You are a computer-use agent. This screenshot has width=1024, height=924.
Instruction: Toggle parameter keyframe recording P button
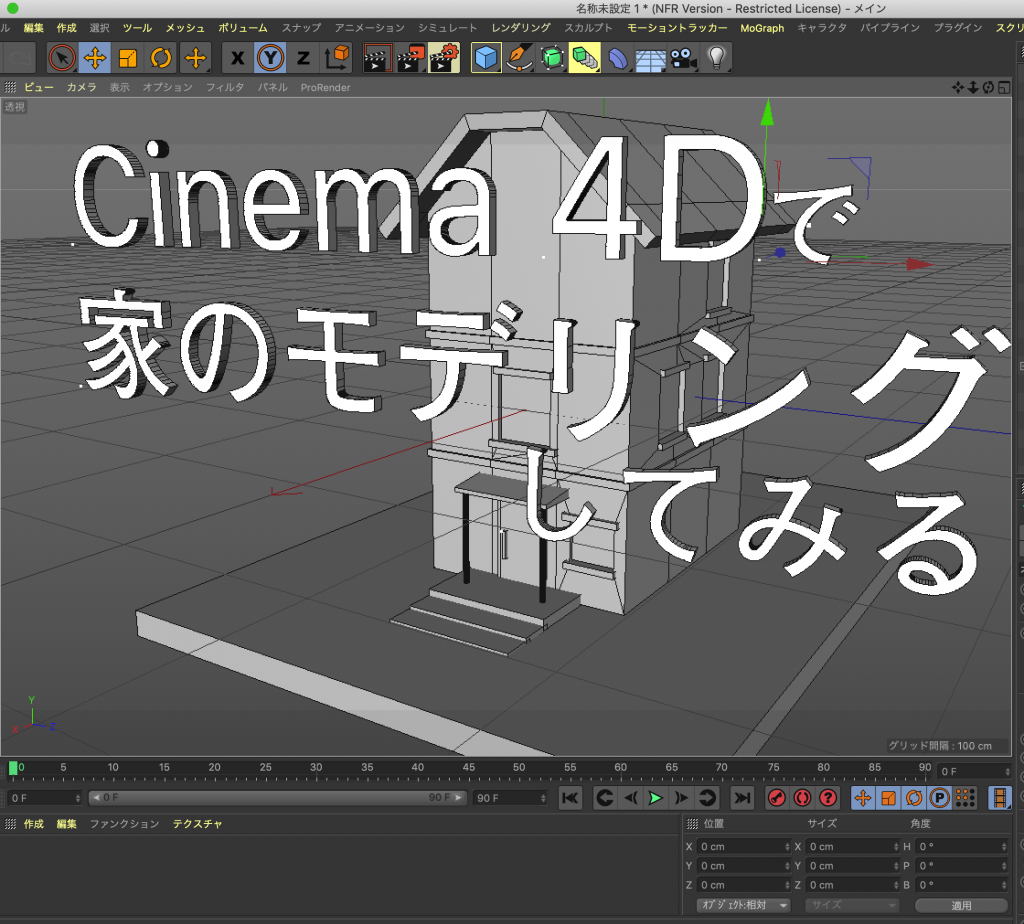click(x=939, y=798)
